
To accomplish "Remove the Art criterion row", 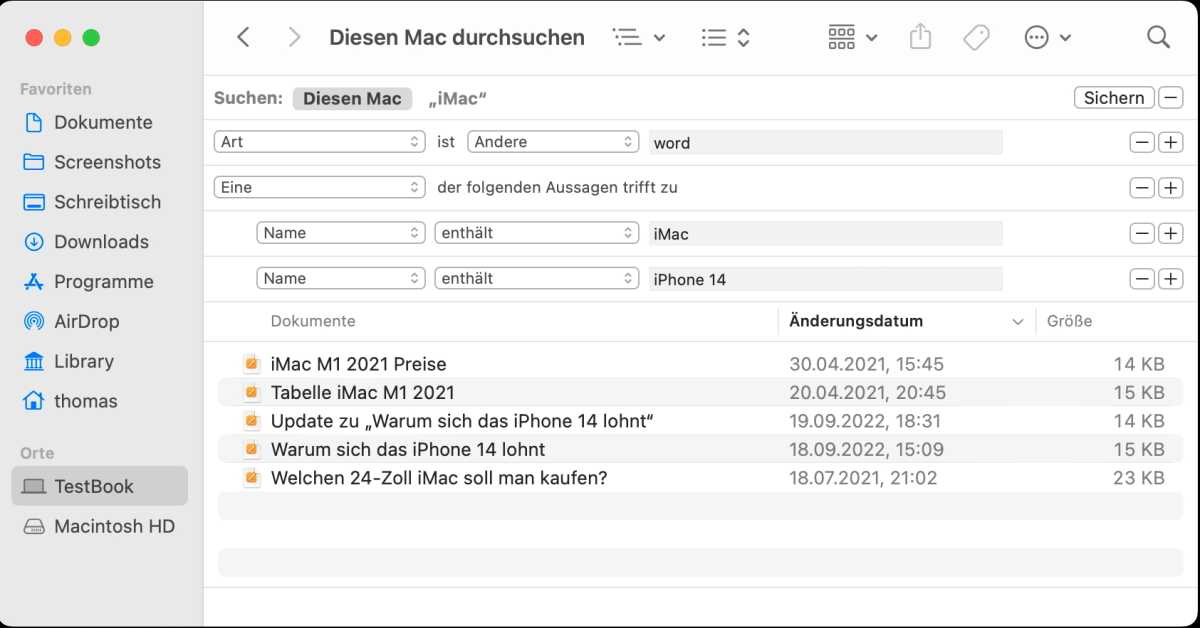I will click(x=1142, y=142).
